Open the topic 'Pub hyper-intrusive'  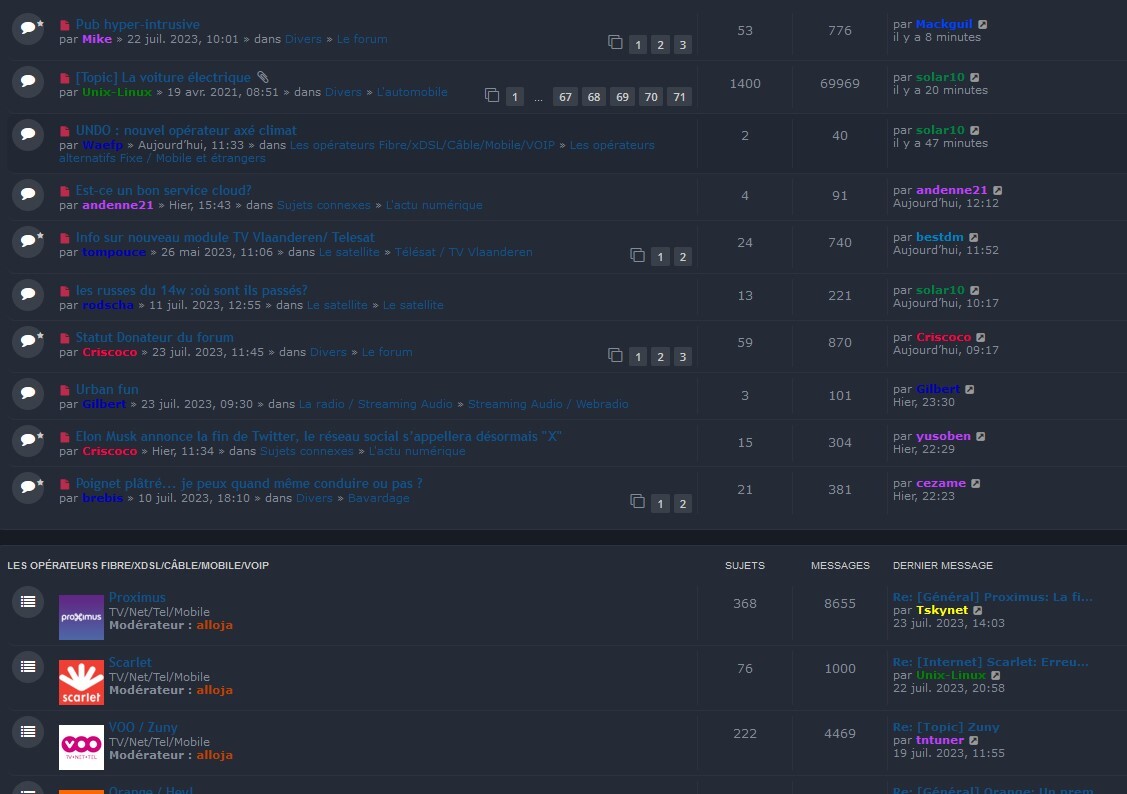(x=137, y=24)
